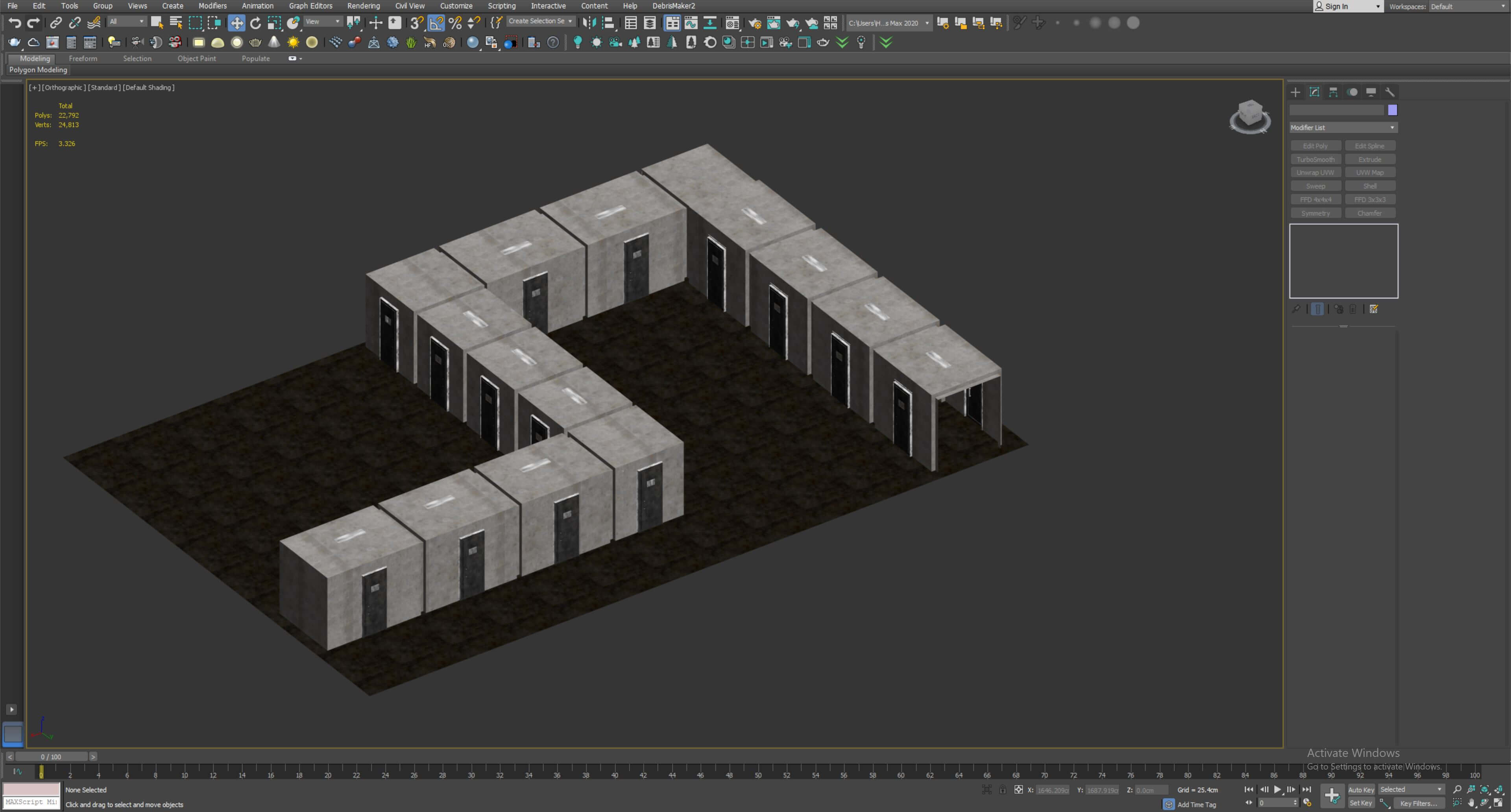
Task: Switch to the Freeform ribbon tab
Action: pos(83,58)
